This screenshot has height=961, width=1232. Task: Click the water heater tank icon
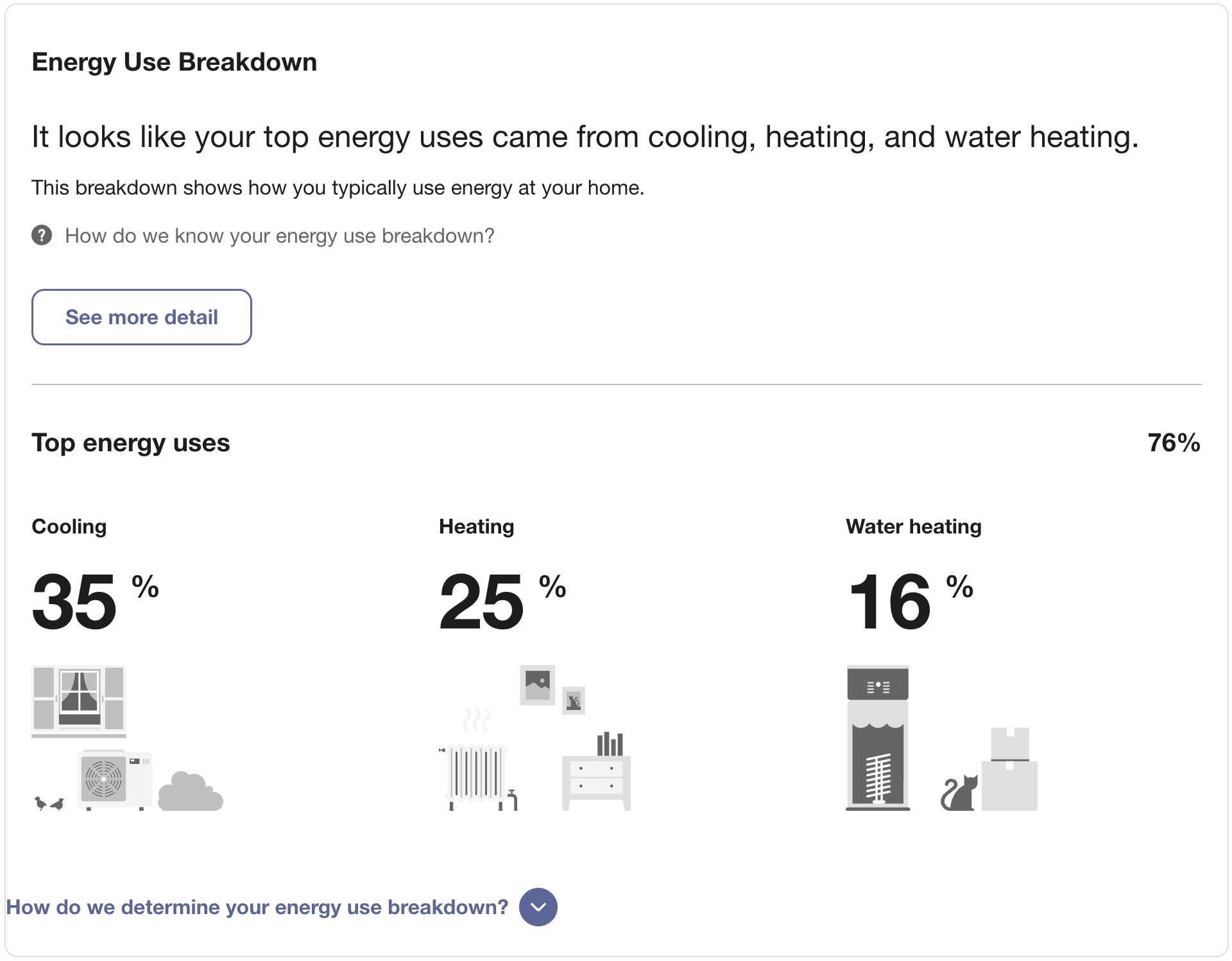click(x=877, y=738)
